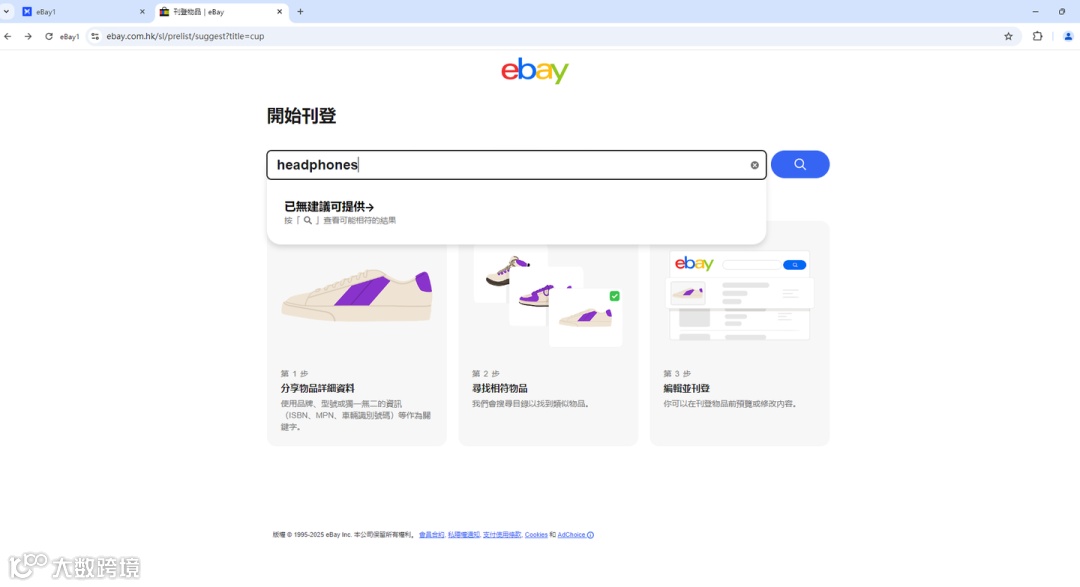
Task: Reload the current page
Action: 49,37
